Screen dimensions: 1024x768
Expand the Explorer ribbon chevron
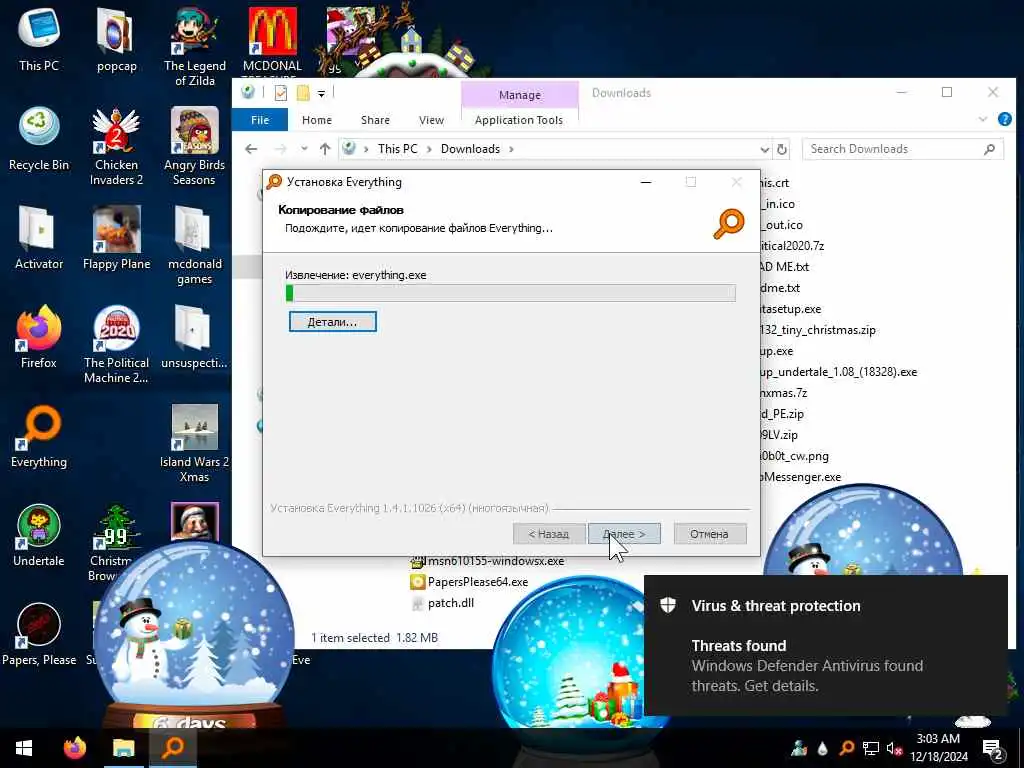pyautogui.click(x=983, y=120)
